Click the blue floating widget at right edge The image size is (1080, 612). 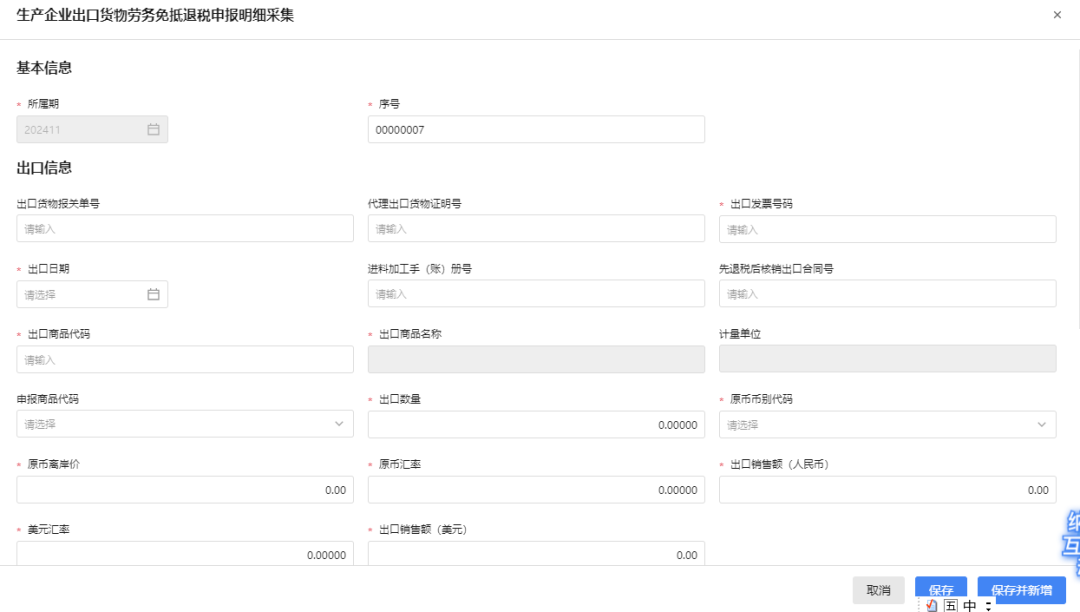coord(1071,542)
